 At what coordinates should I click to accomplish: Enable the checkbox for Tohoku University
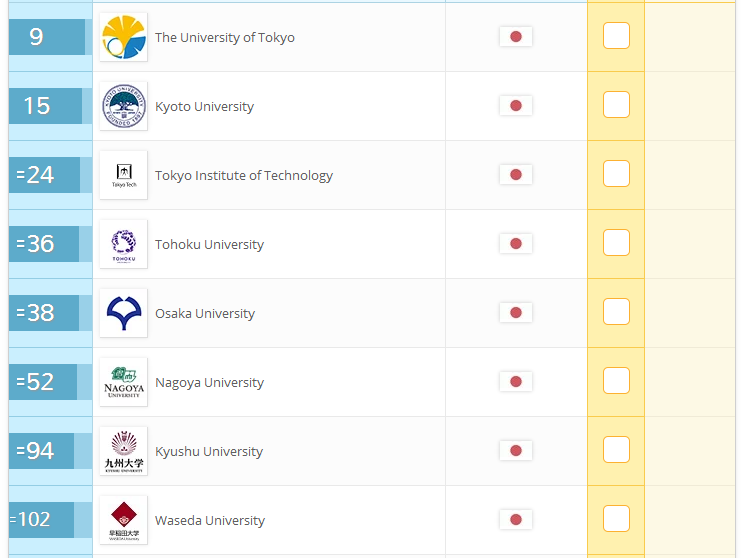pos(616,242)
